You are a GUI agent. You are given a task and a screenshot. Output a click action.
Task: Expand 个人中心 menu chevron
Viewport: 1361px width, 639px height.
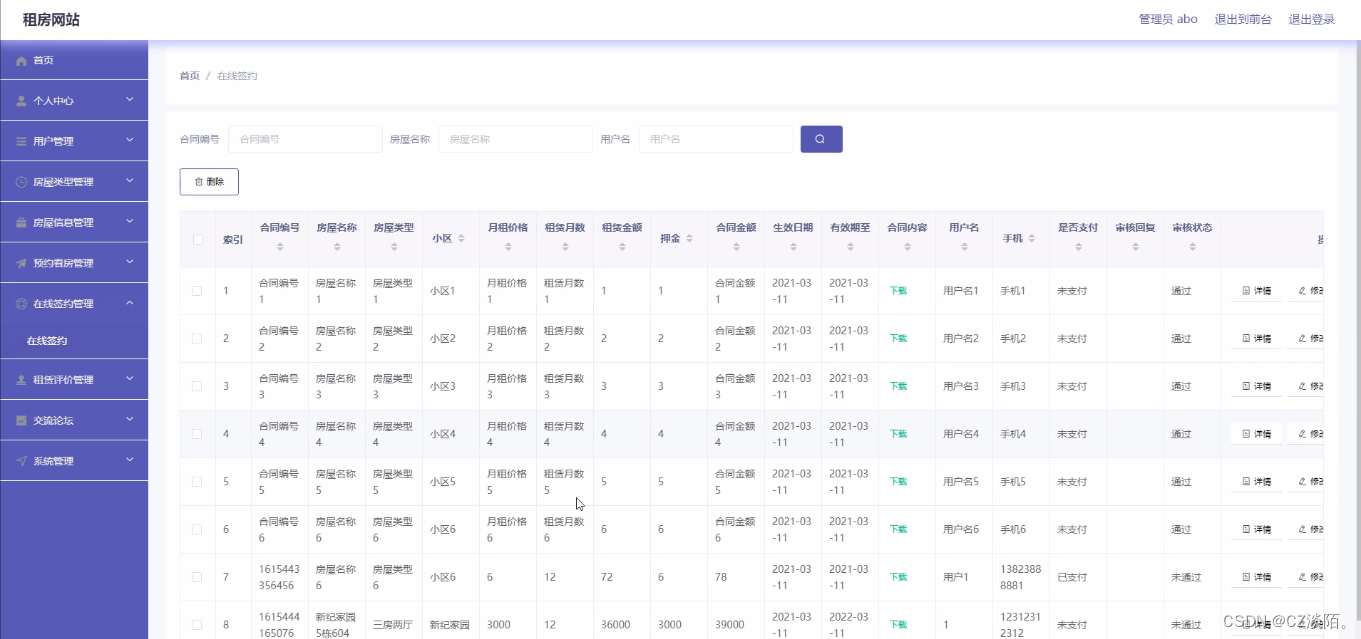(130, 100)
